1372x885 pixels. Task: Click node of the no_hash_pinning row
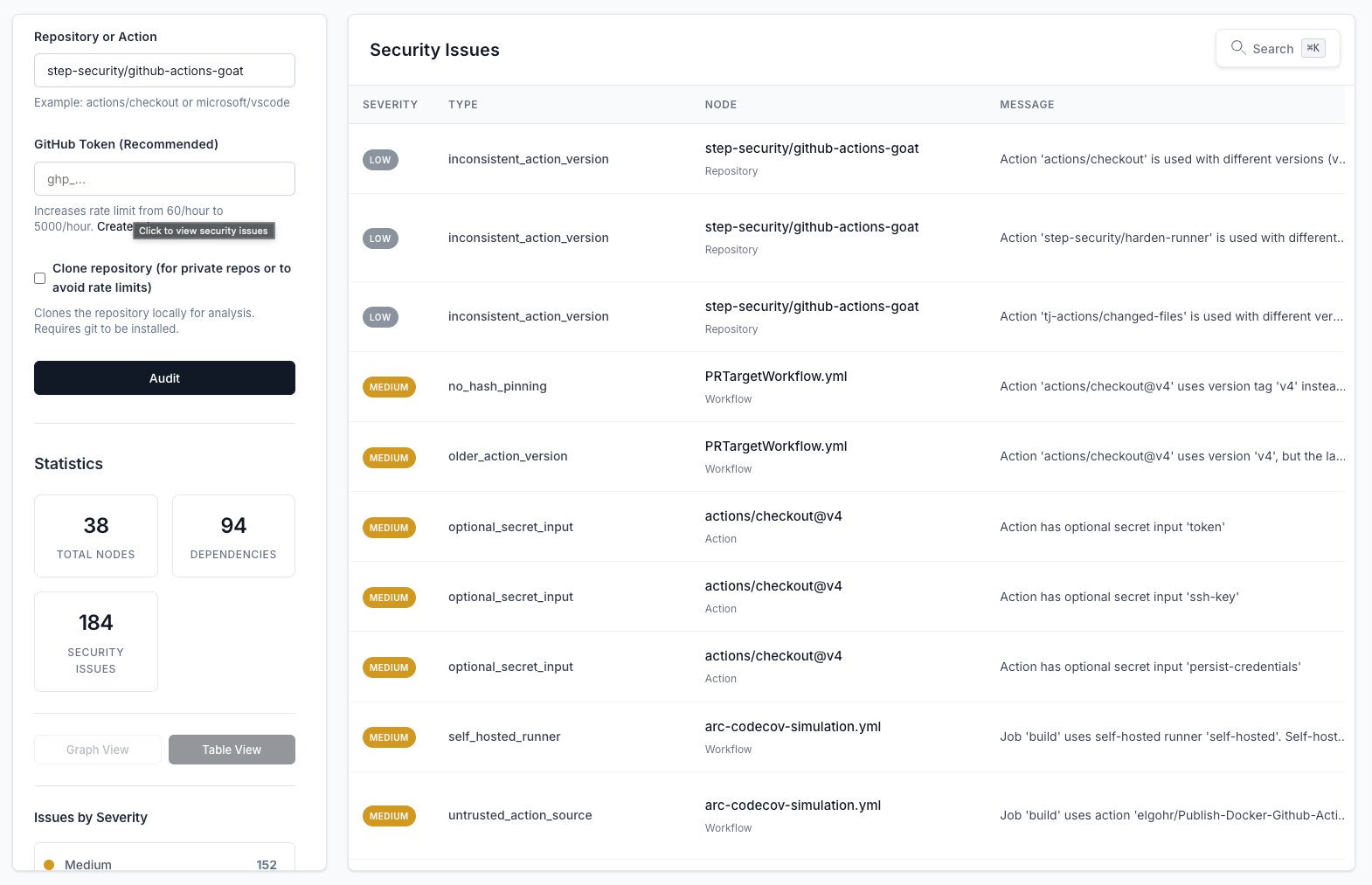(776, 377)
